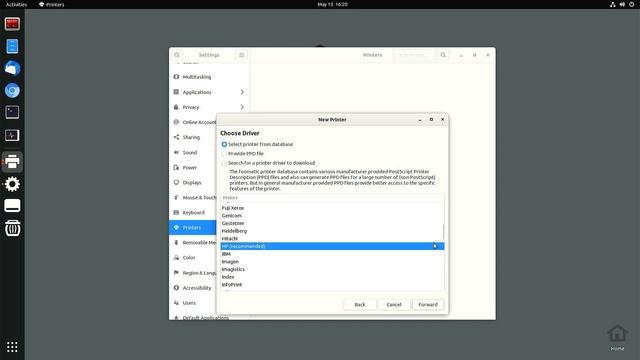Open Chromium browser in dock

(12, 90)
